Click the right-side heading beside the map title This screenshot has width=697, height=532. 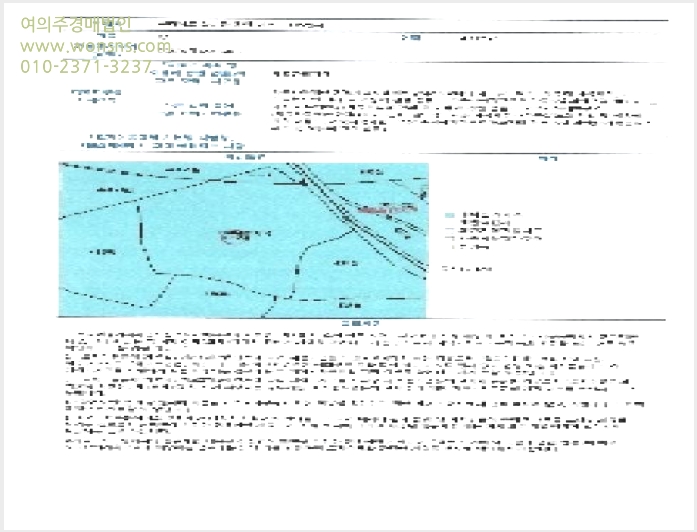[x=548, y=158]
